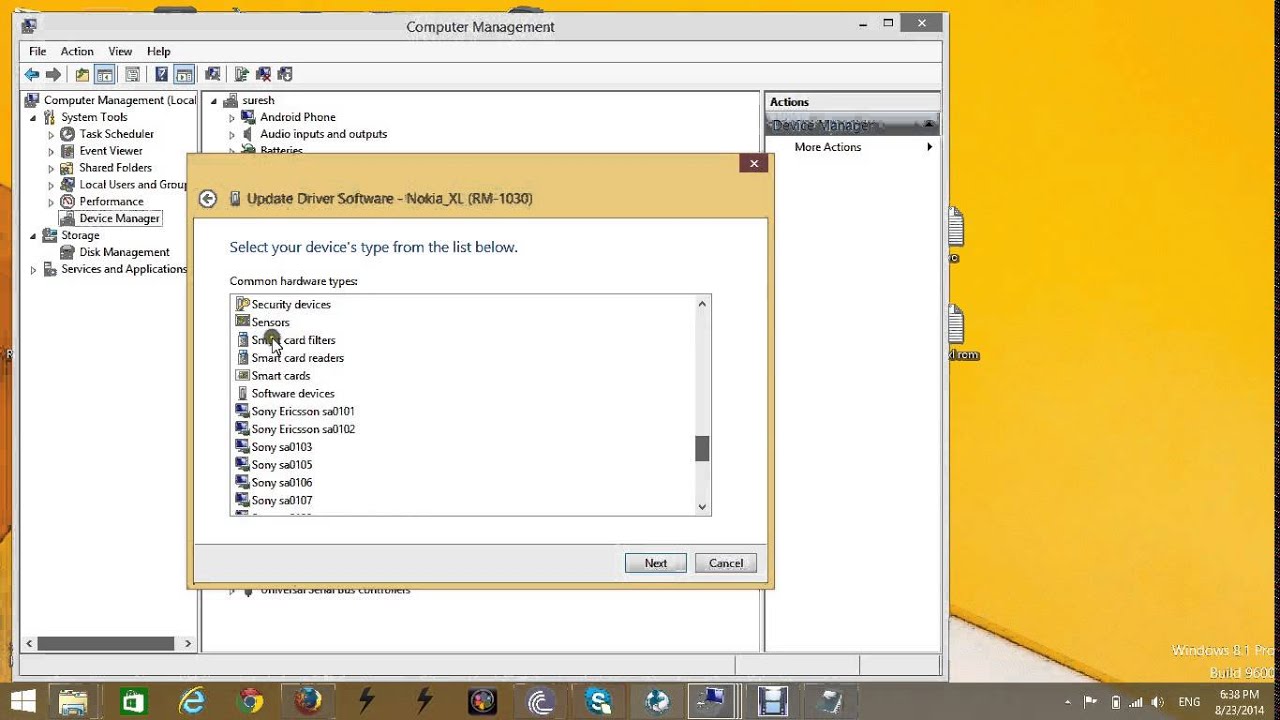Choose Sony sa0103 from the list

pos(281,447)
